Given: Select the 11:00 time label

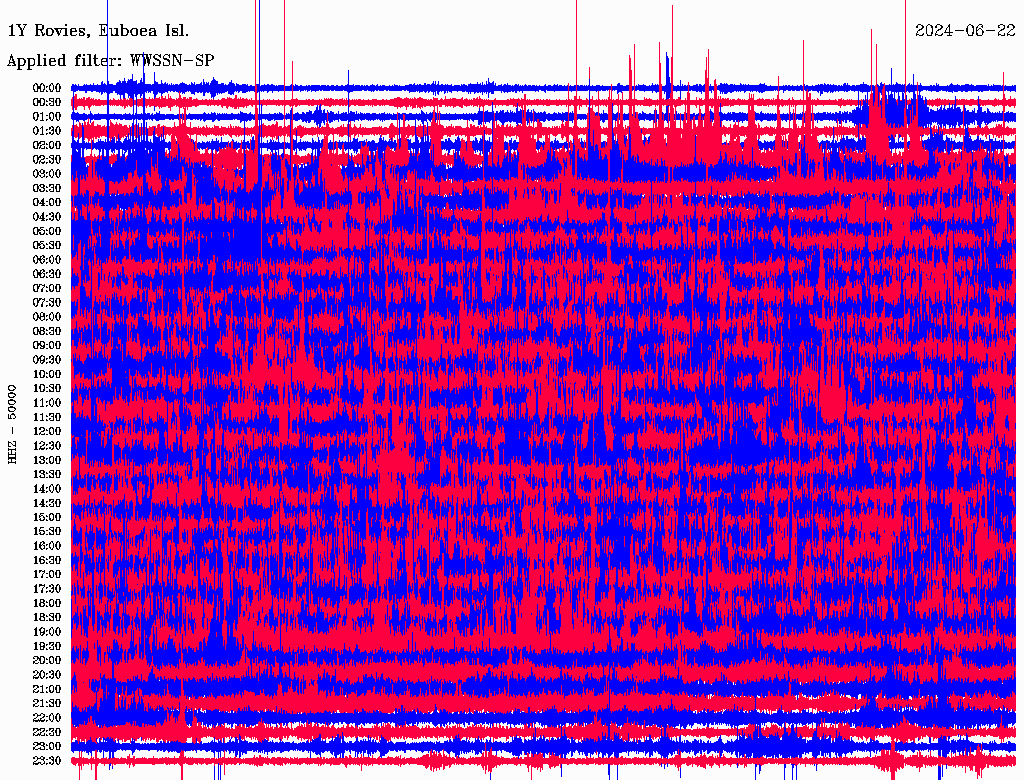Looking at the screenshot, I should [x=47, y=403].
